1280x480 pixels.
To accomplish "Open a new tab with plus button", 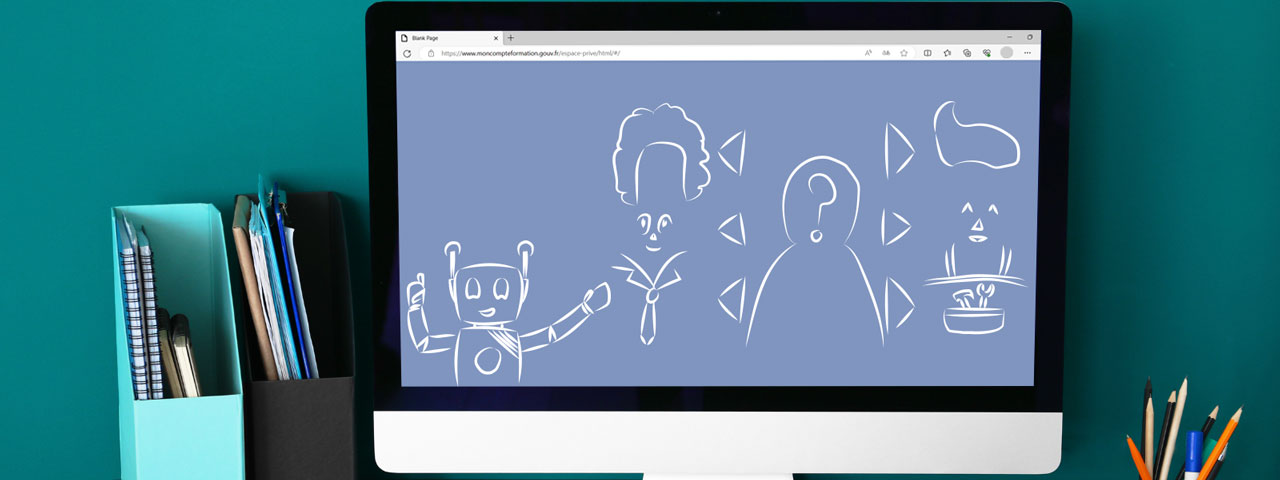I will tap(511, 38).
